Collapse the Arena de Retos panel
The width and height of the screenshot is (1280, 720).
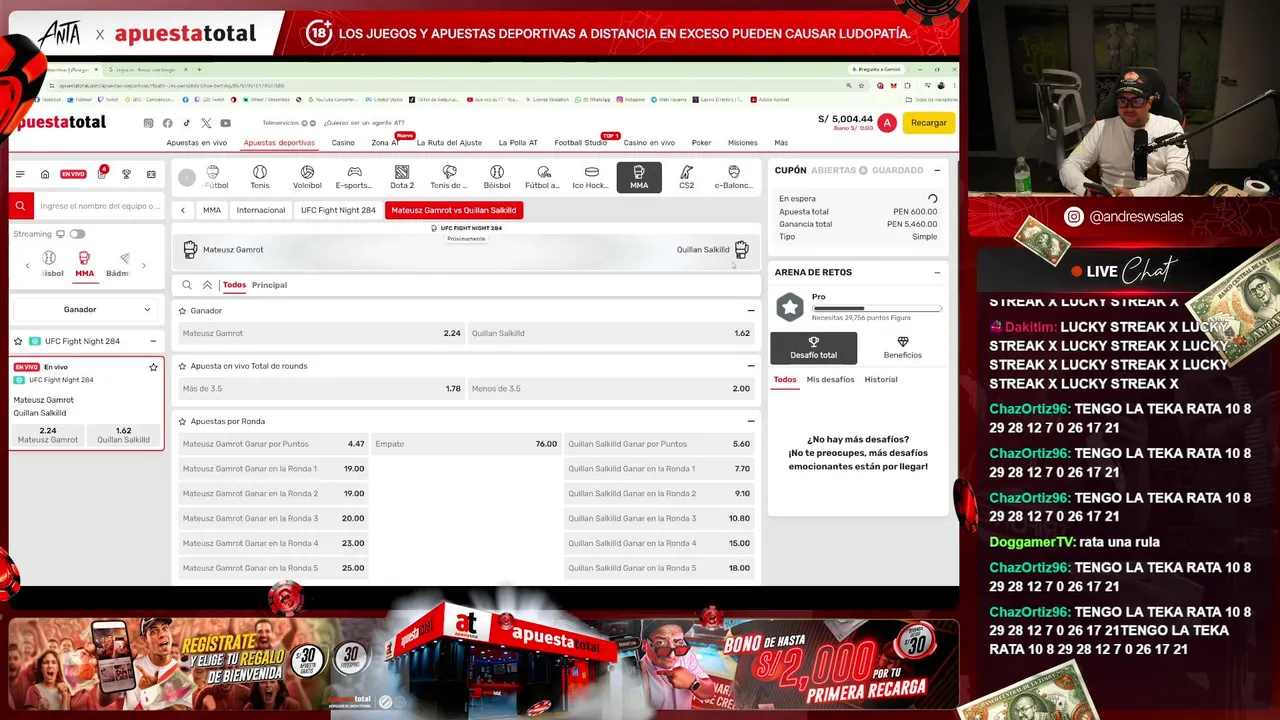937,272
